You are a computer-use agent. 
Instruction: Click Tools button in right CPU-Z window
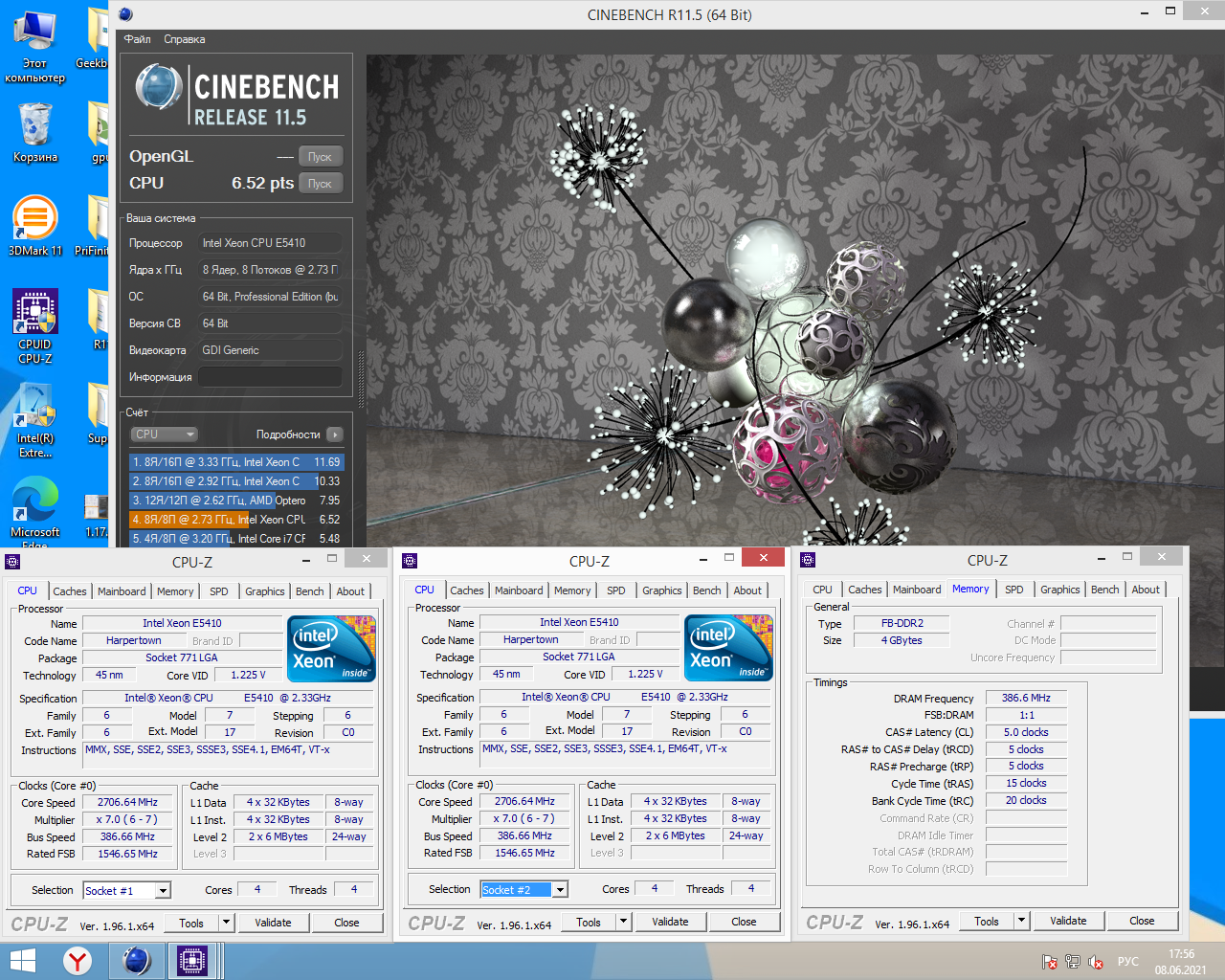pyautogui.click(x=987, y=921)
